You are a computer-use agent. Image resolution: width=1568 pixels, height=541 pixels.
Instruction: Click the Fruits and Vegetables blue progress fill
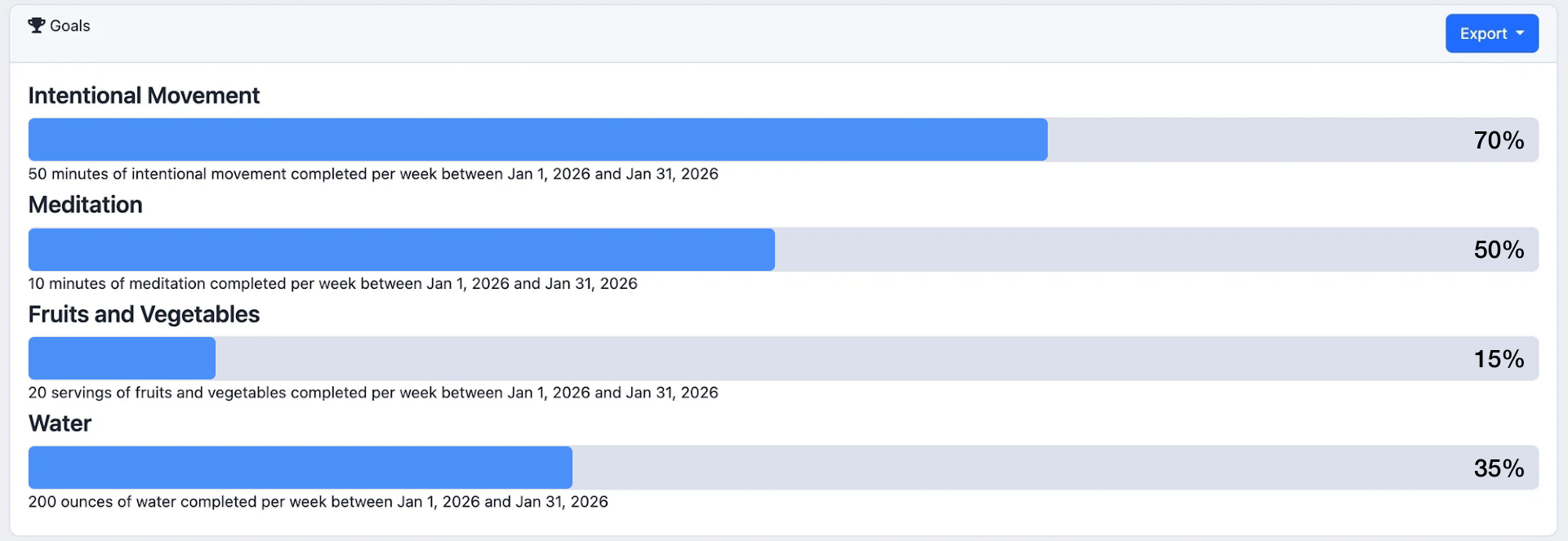pos(122,358)
